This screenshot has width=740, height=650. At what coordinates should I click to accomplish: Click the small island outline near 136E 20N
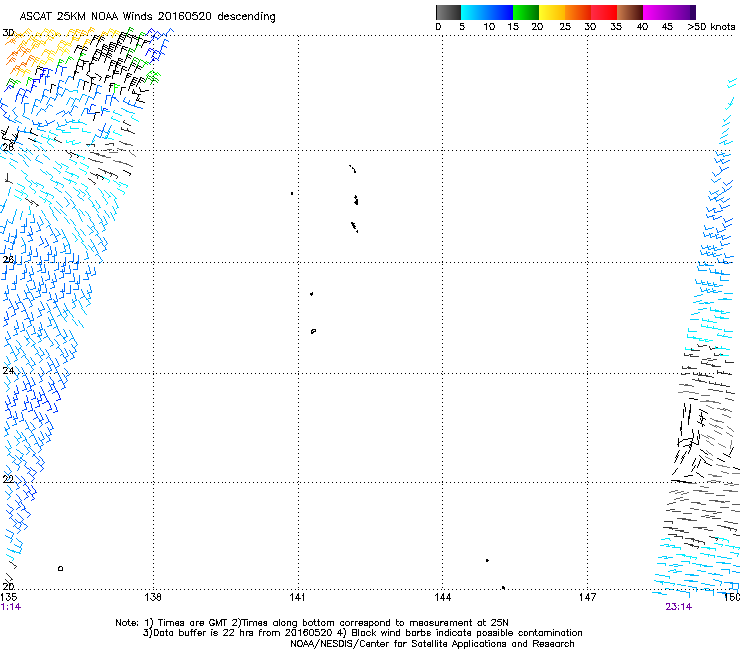[60, 568]
